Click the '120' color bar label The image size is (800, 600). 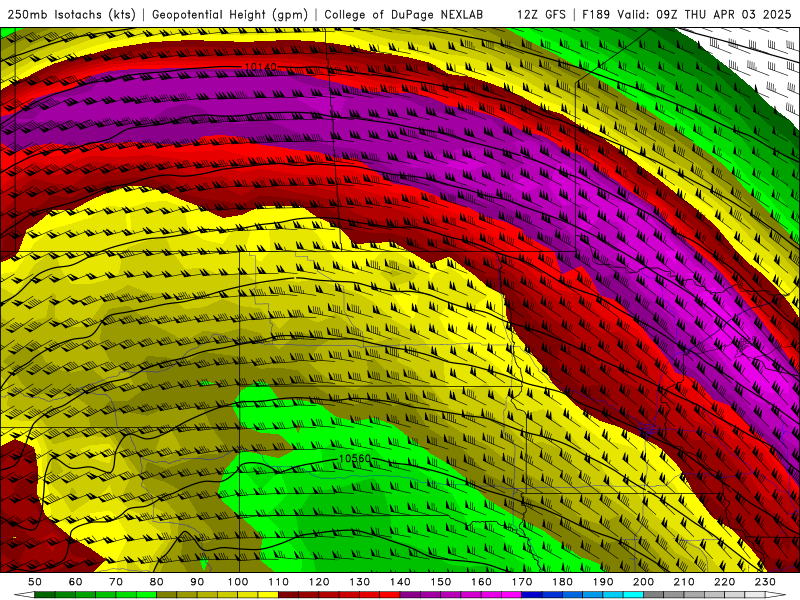[319, 582]
